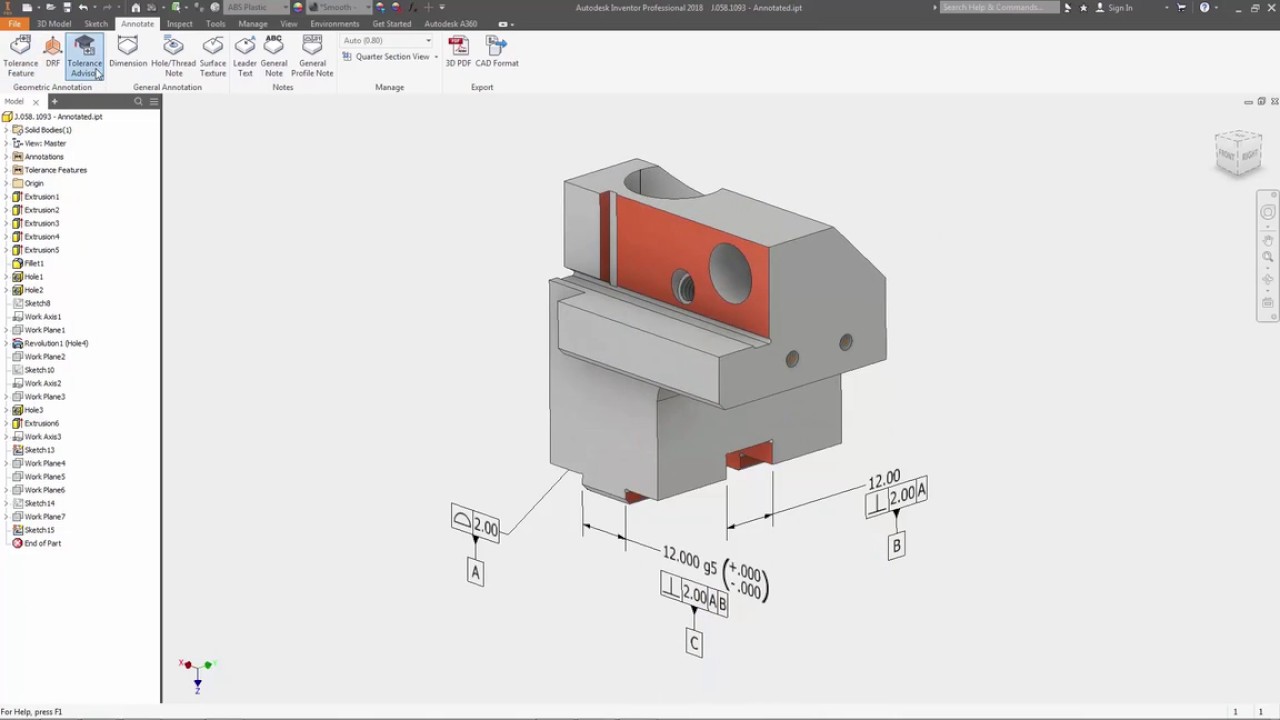The image size is (1280, 720).
Task: Click the ViewCube in the viewport
Action: (x=1239, y=153)
